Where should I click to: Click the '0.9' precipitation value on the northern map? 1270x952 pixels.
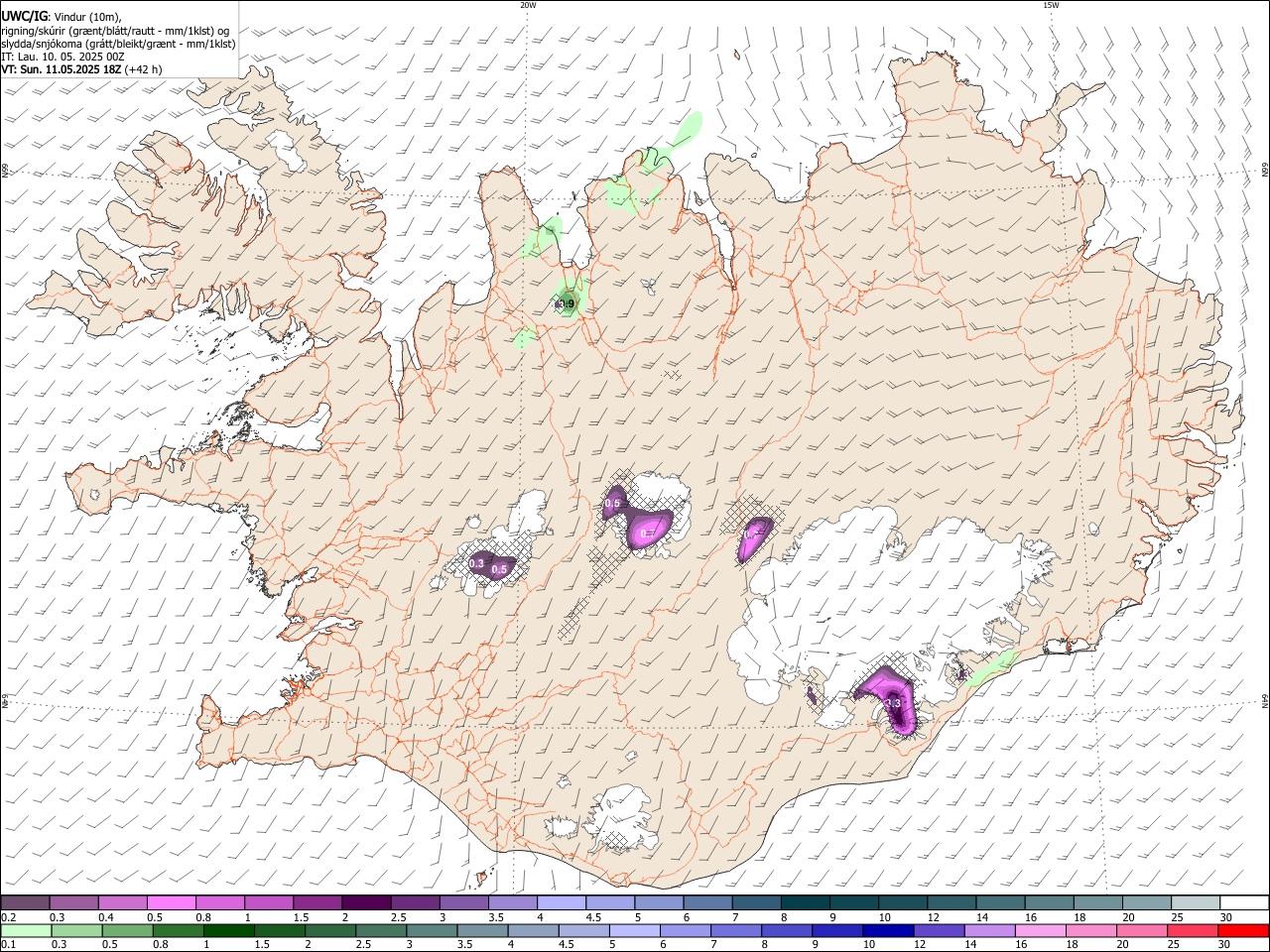[x=567, y=304]
